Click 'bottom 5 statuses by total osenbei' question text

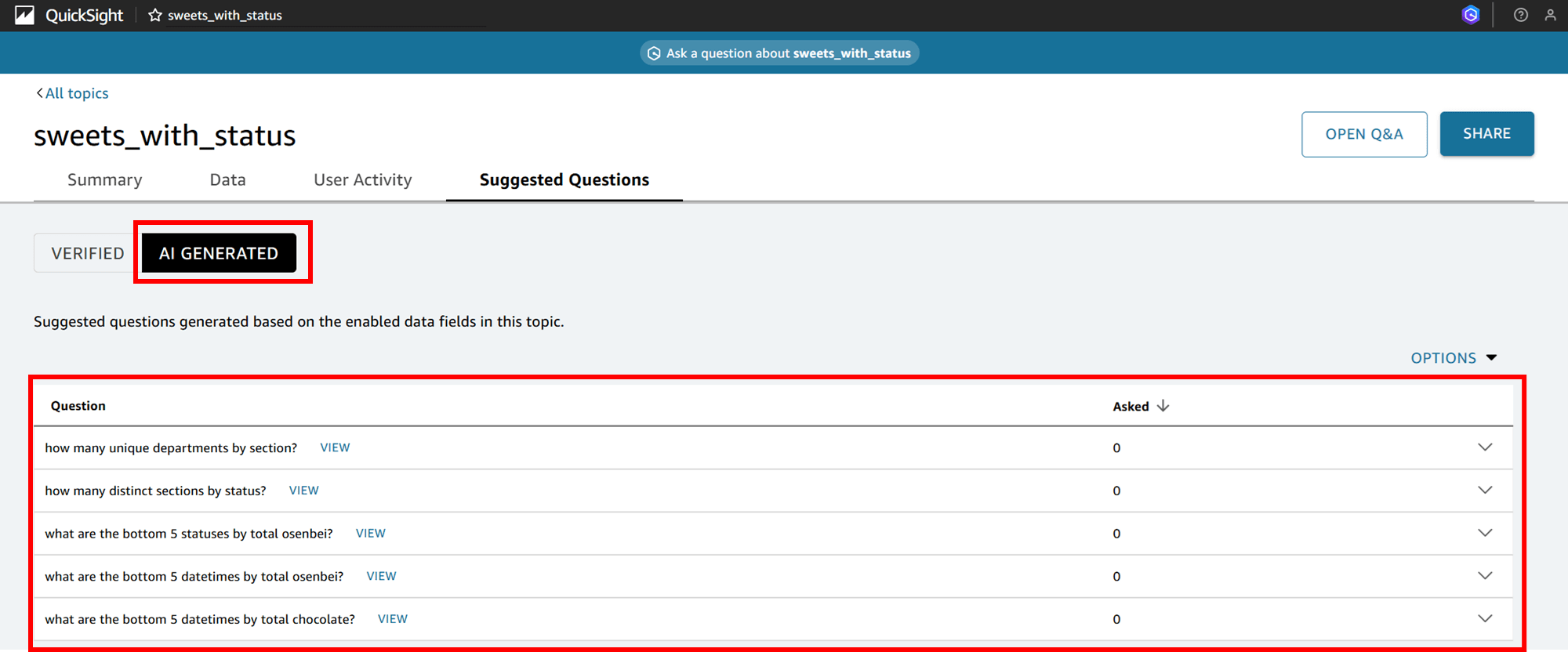(x=189, y=534)
